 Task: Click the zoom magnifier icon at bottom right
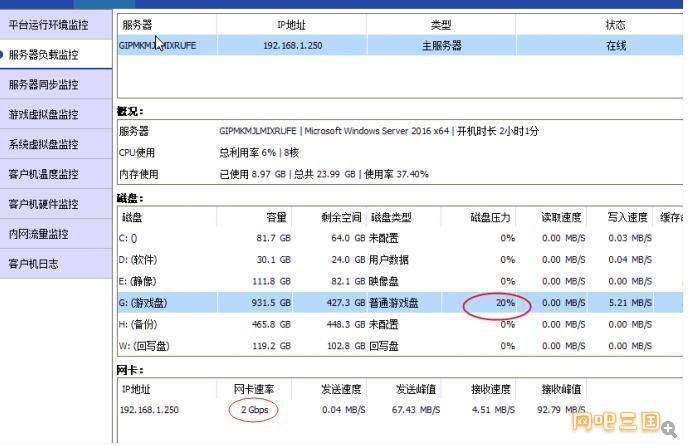tap(669, 429)
